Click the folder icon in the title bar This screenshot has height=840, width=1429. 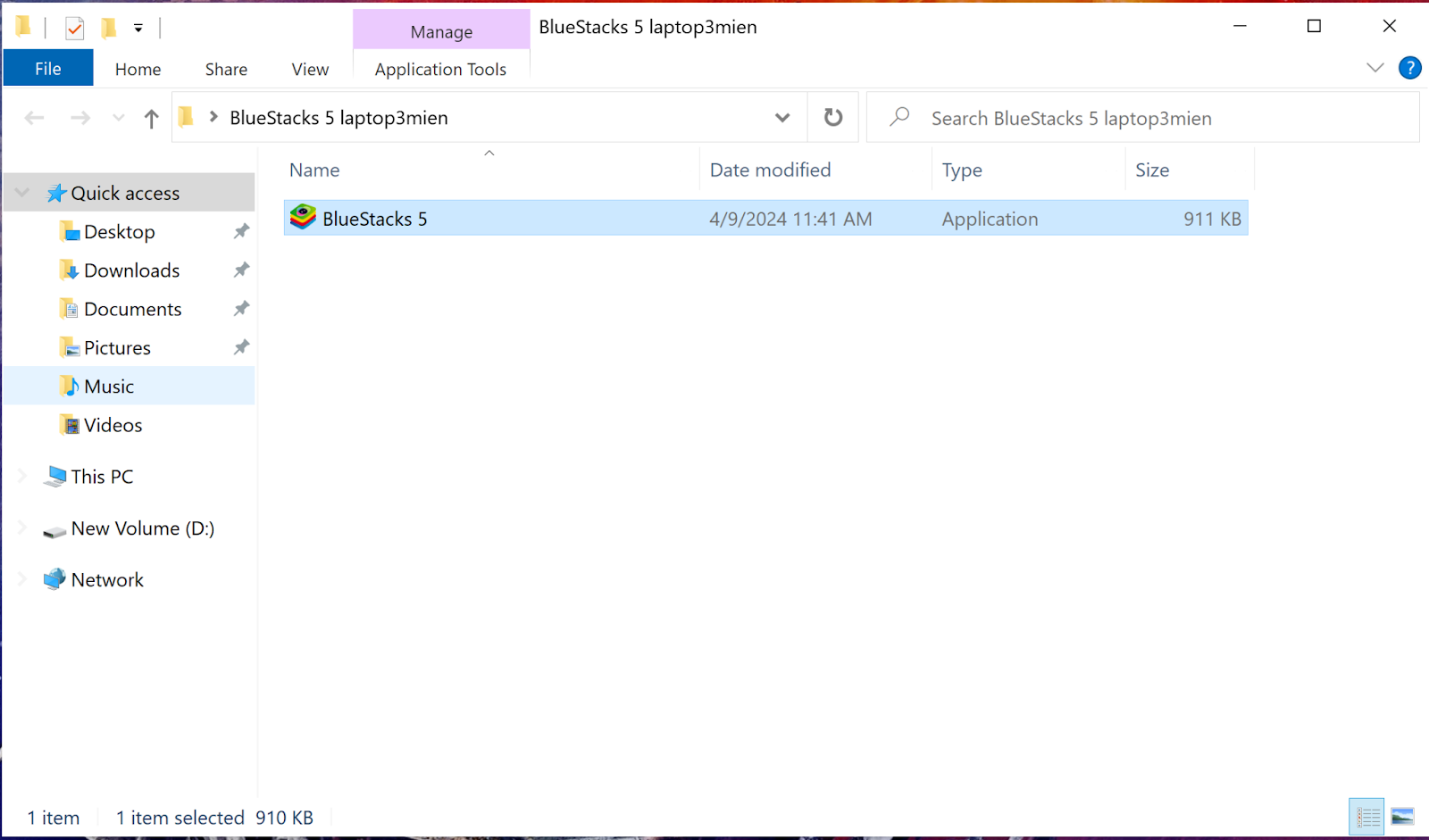[24, 27]
